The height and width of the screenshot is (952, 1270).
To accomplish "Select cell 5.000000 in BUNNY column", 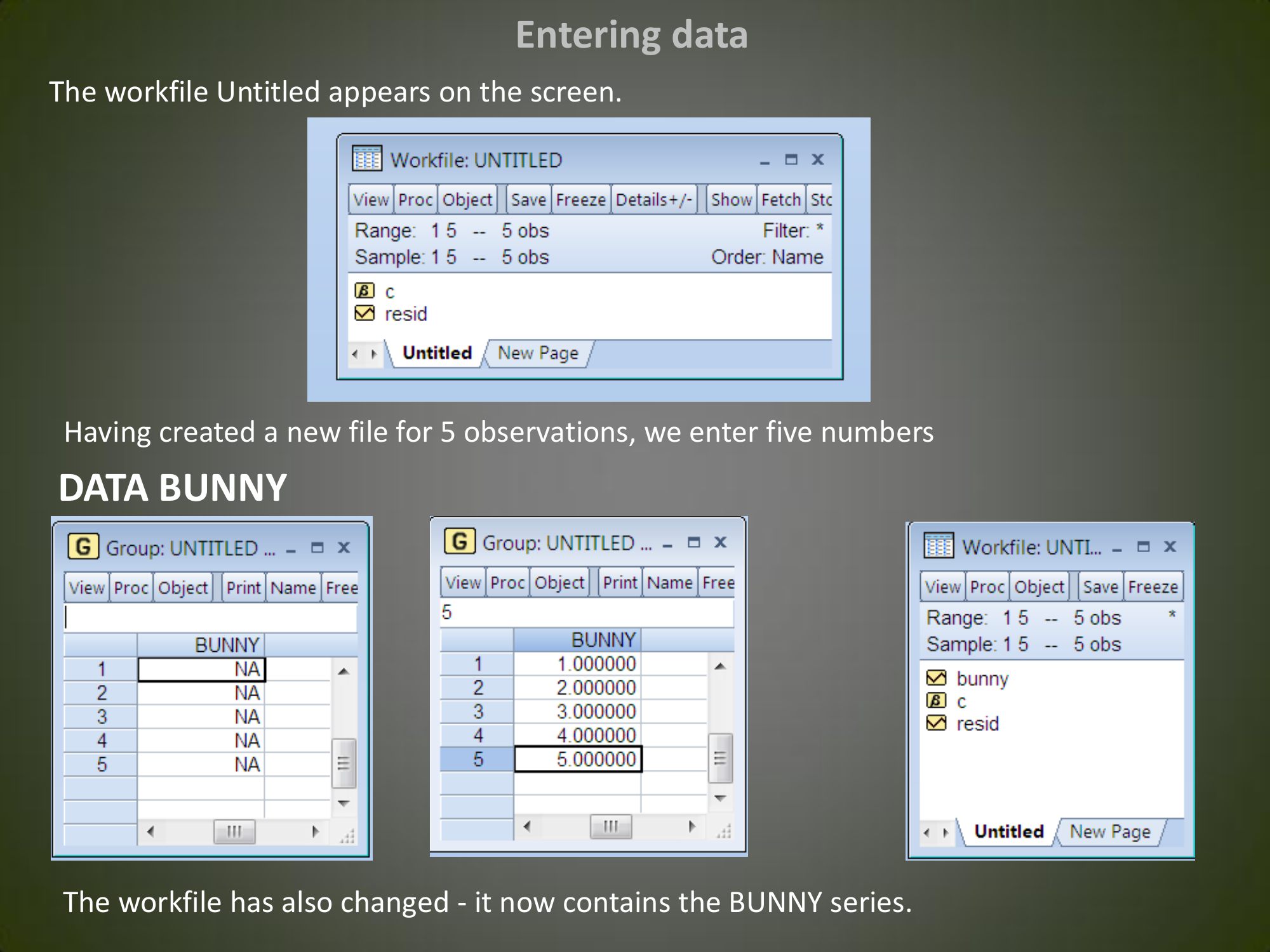I will 578,759.
